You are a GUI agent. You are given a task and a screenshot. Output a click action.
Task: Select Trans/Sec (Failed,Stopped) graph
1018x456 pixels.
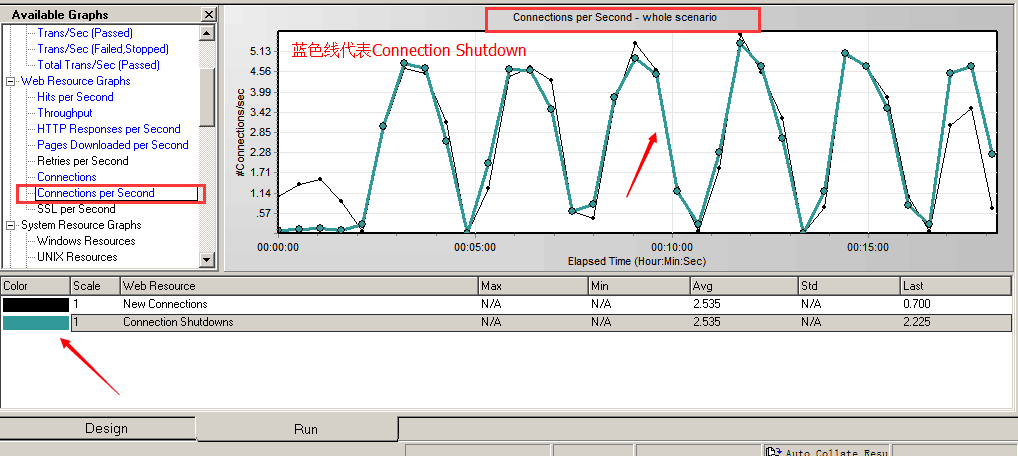[x=103, y=49]
